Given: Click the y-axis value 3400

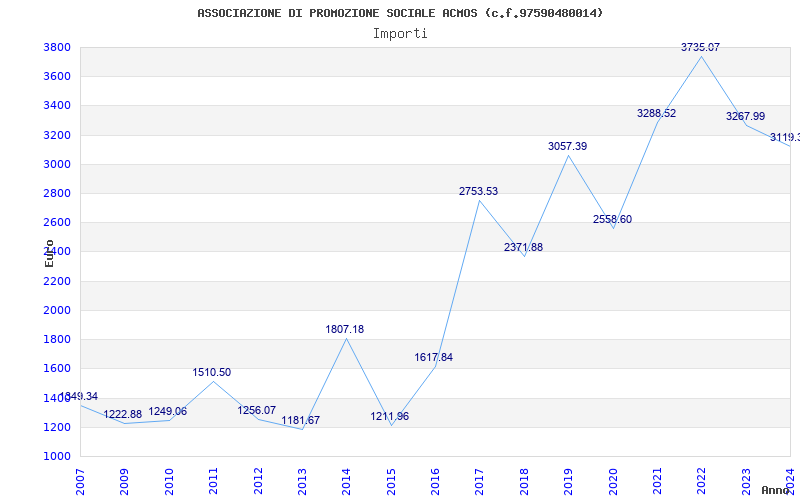Looking at the screenshot, I should pos(57,106).
